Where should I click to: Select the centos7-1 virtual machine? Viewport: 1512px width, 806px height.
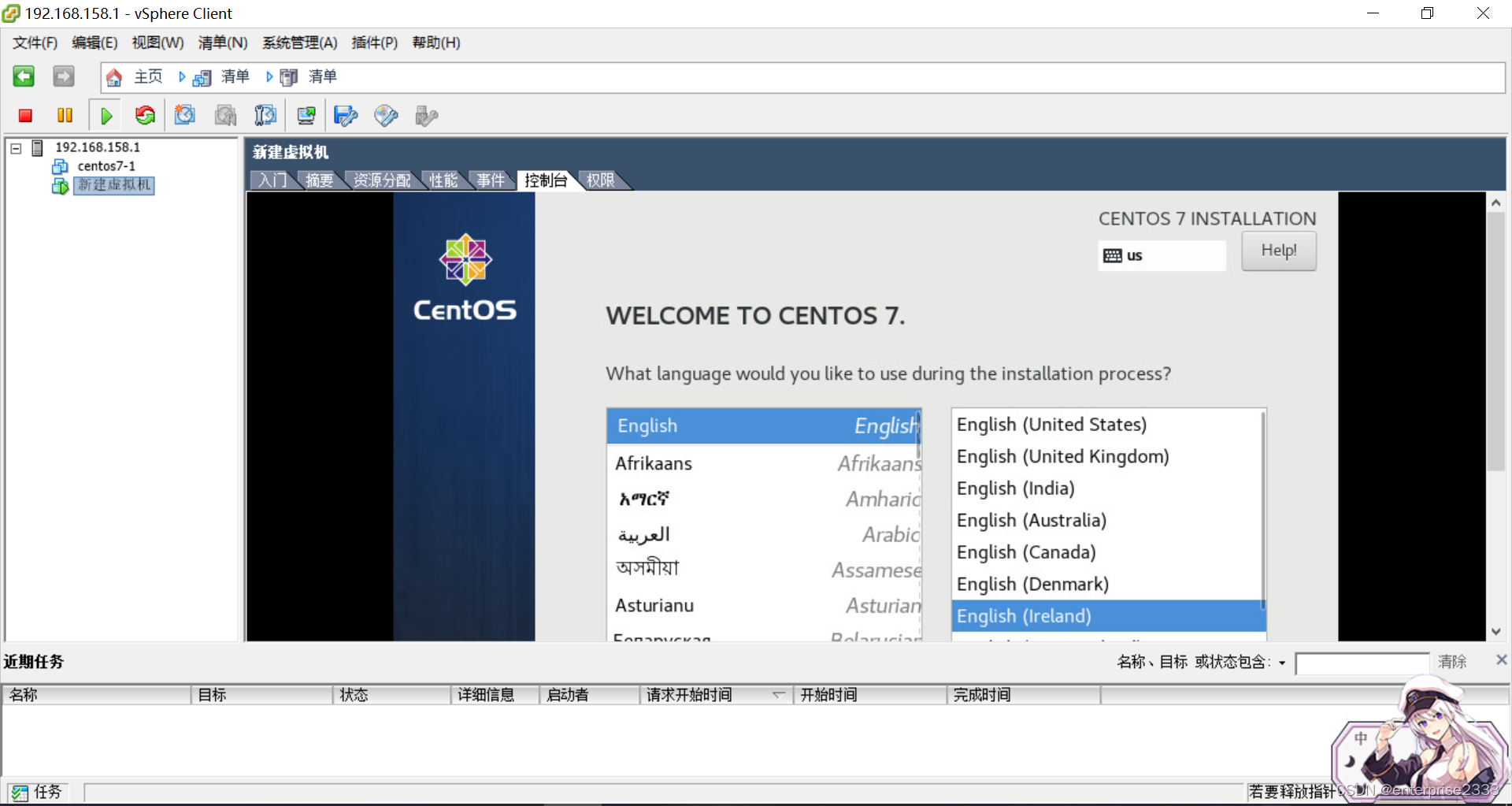pyautogui.click(x=106, y=166)
